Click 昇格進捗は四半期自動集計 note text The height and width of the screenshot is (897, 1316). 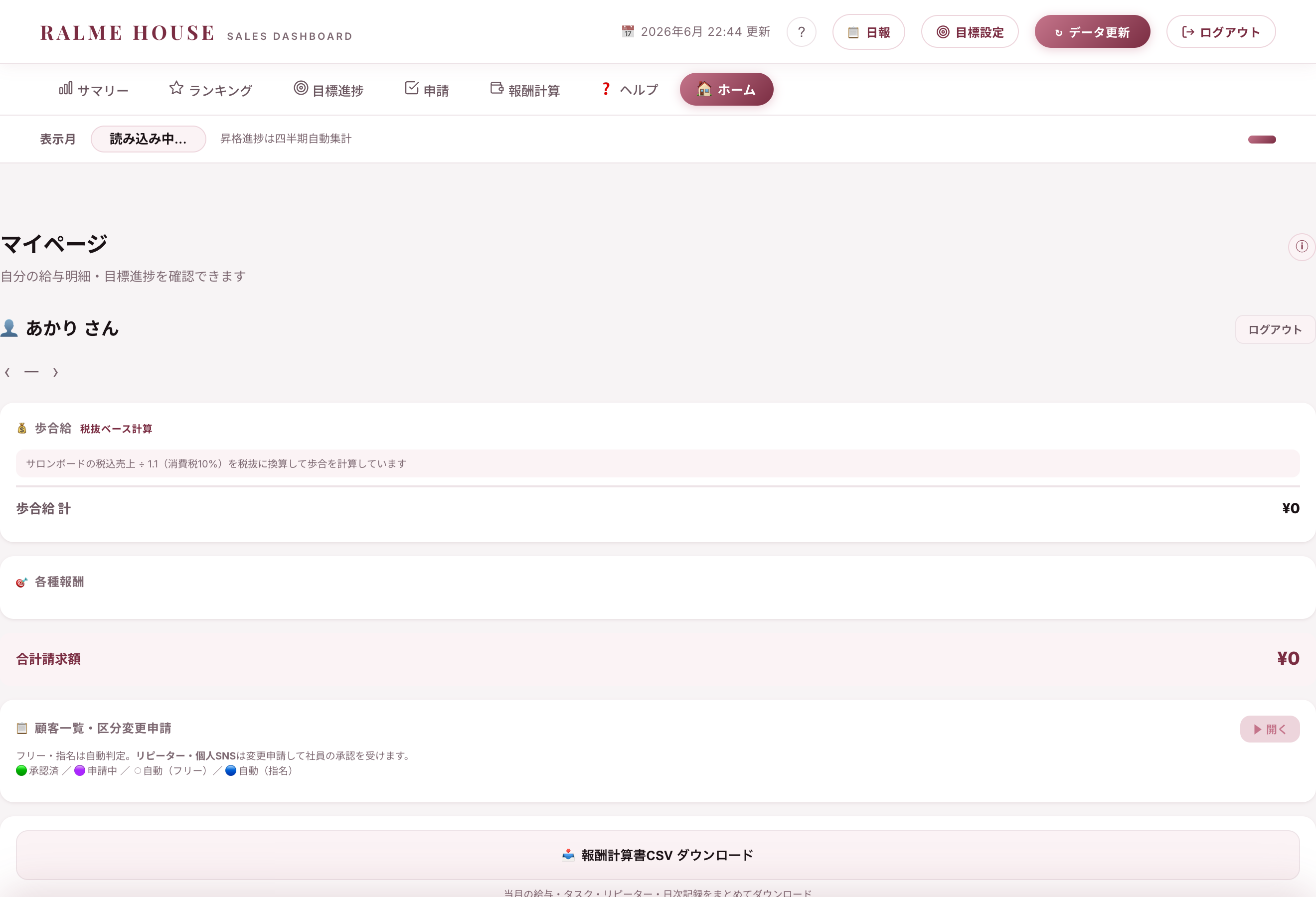(286, 139)
